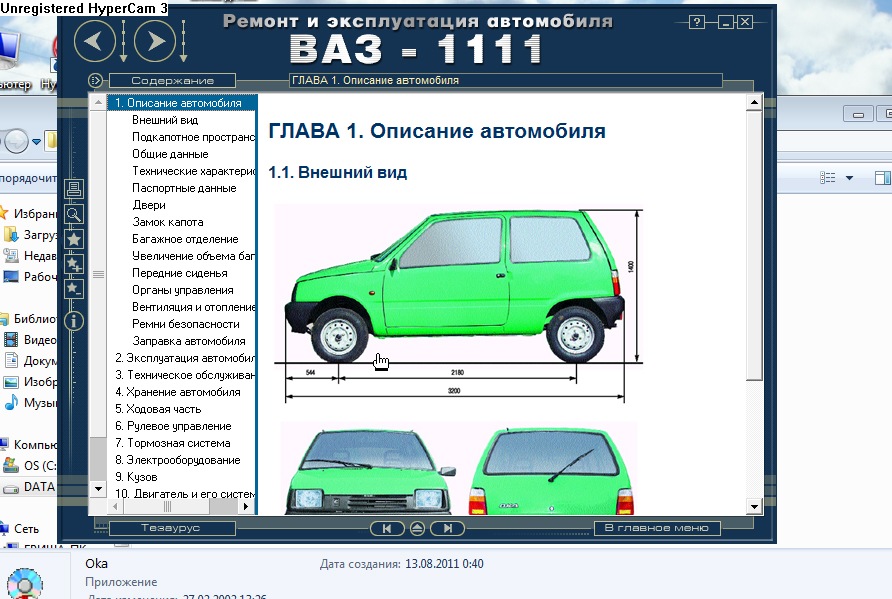Open Ремни безопасности section

coord(185,324)
